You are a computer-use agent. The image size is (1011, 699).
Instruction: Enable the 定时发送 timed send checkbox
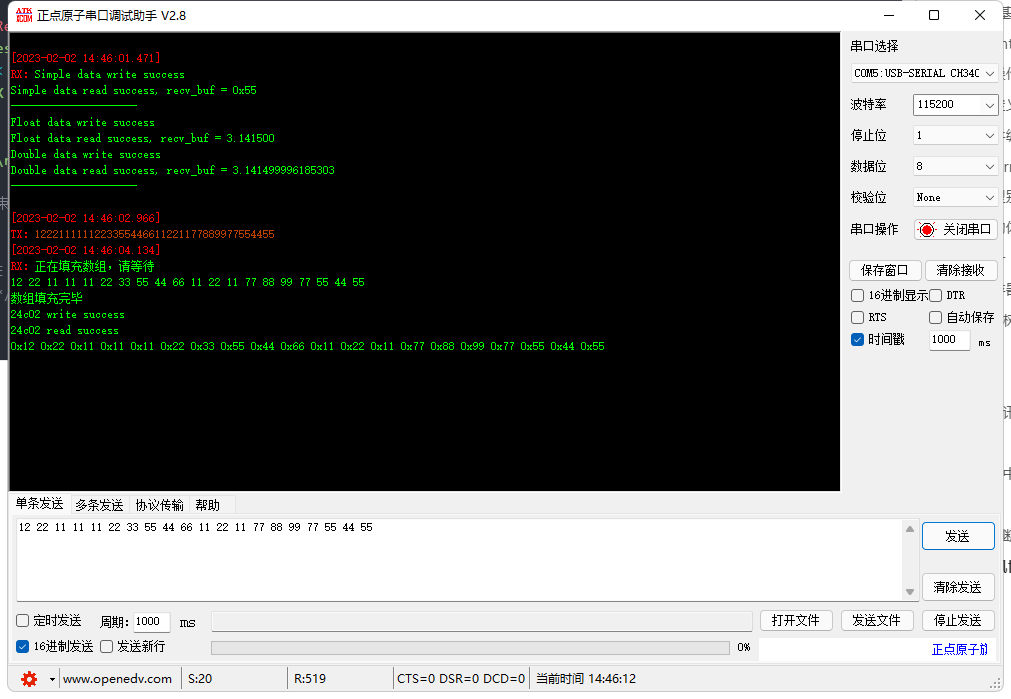(x=21, y=620)
